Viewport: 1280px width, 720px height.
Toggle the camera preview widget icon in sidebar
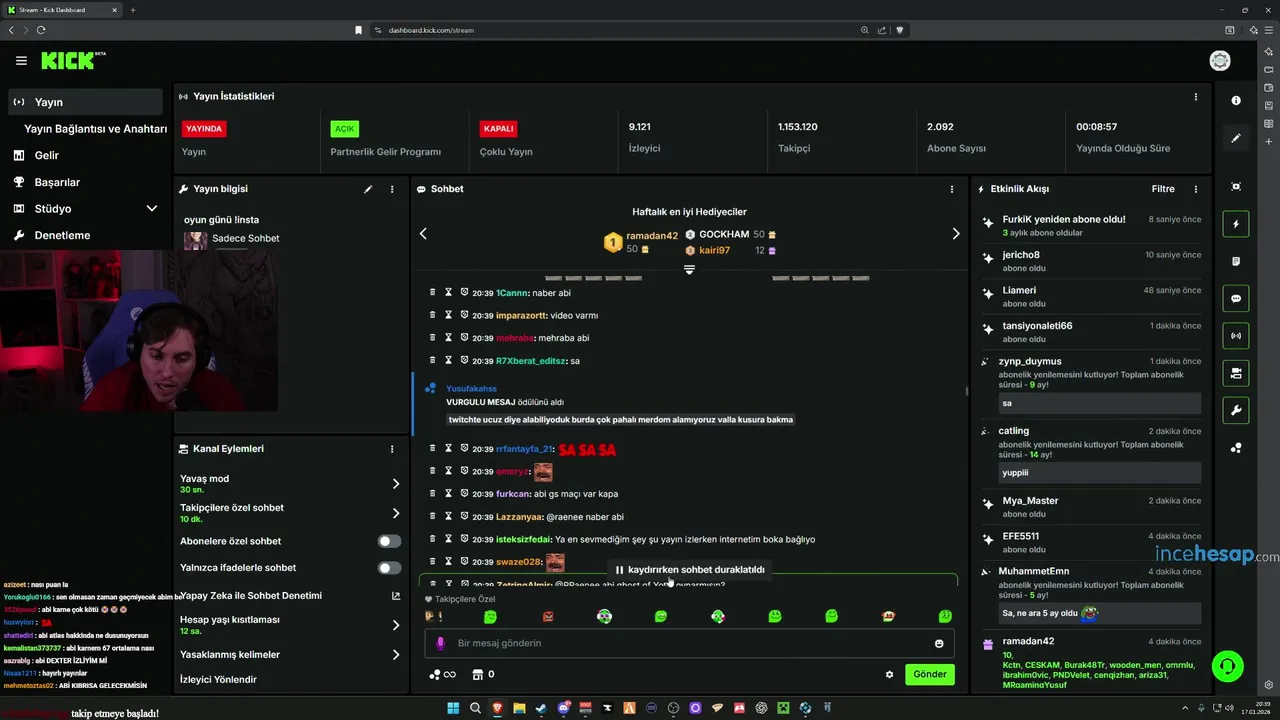tap(1236, 373)
